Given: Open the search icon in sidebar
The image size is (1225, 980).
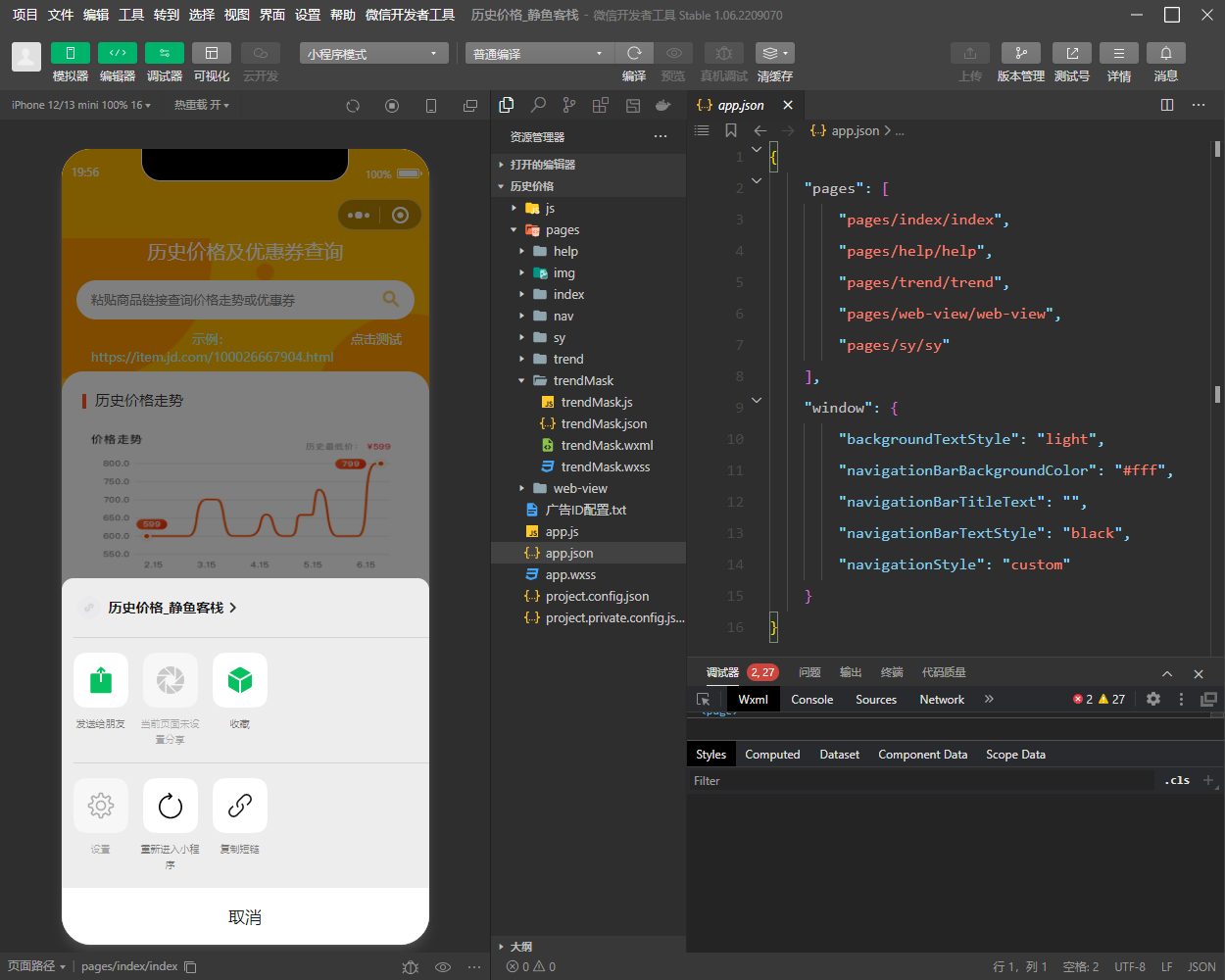Looking at the screenshot, I should point(538,105).
